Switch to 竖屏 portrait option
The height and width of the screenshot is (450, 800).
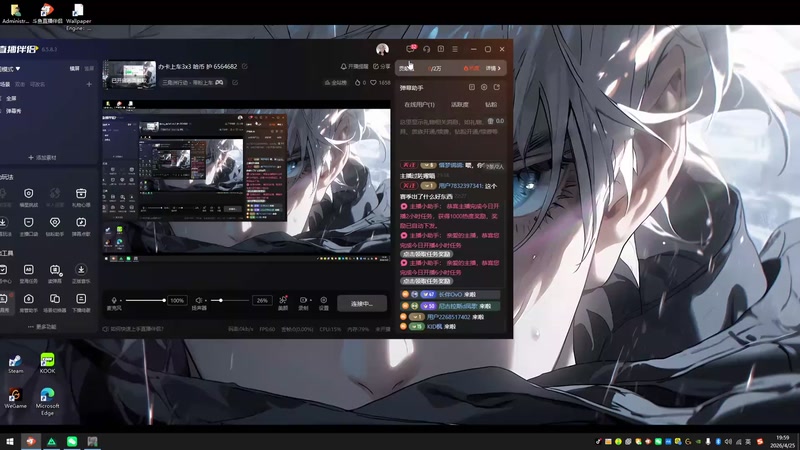89,68
